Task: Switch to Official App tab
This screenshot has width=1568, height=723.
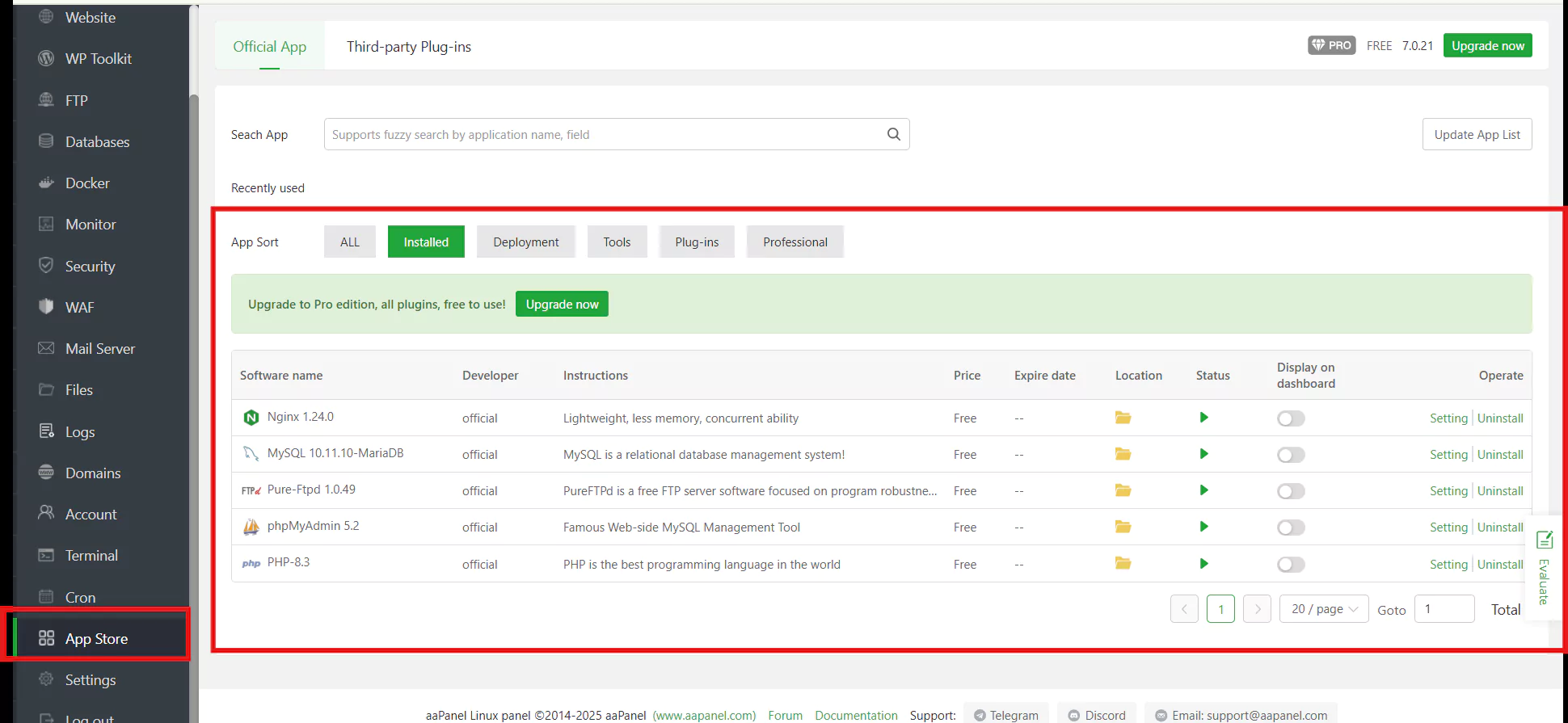Action: pos(269,46)
